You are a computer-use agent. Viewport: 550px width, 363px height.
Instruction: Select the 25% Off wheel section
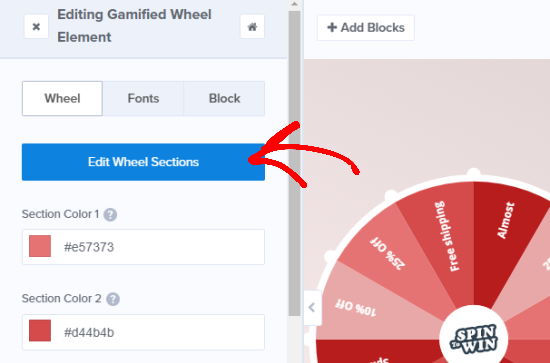pos(388,253)
